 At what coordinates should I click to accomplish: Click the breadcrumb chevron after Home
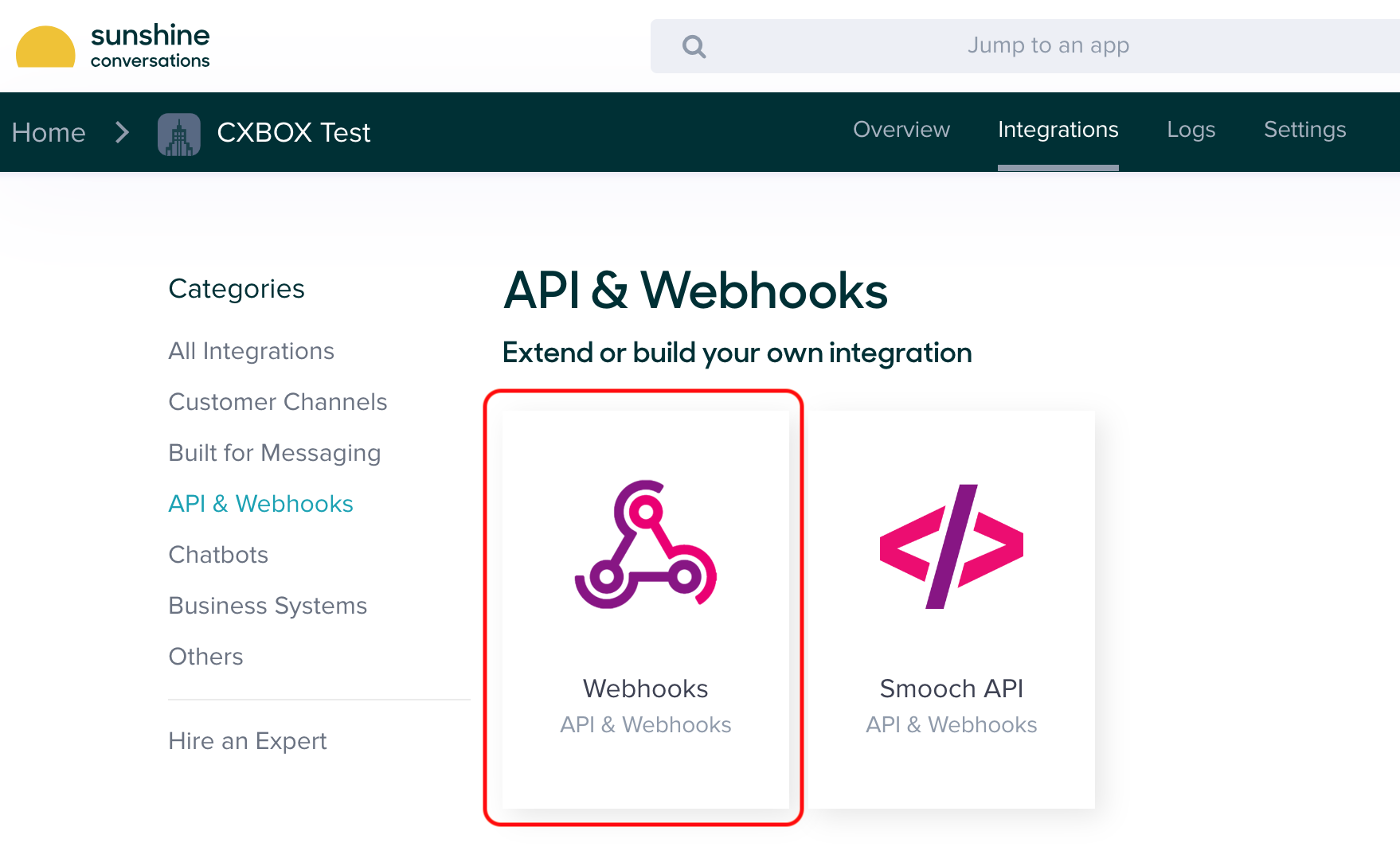coord(122,132)
